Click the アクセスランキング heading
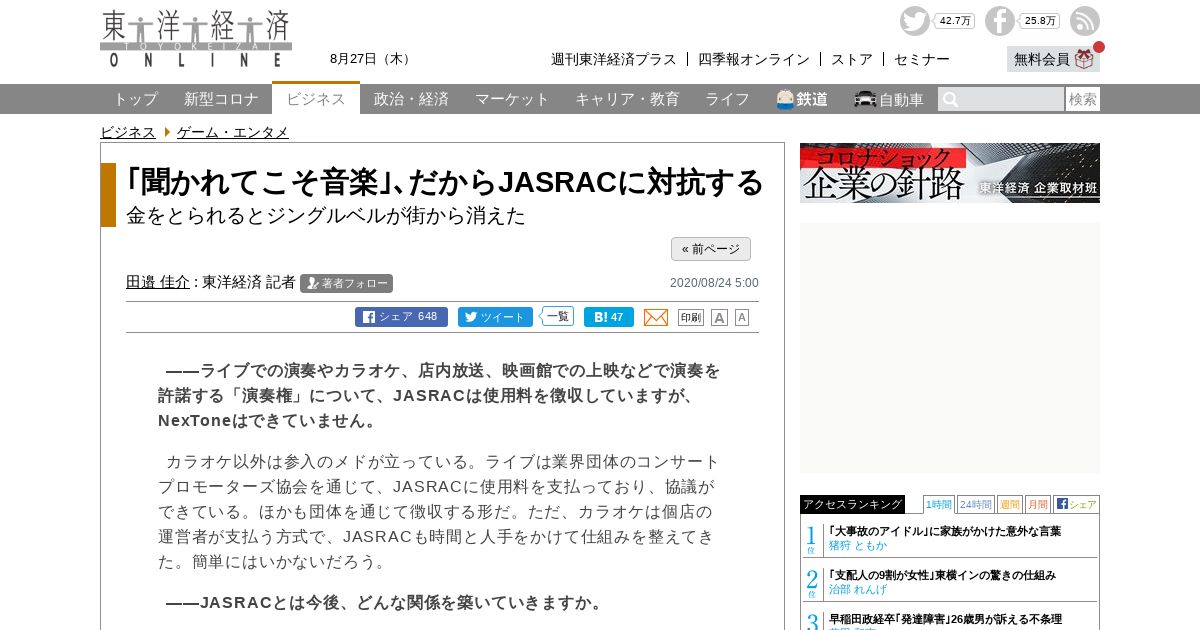Image resolution: width=1200 pixels, height=630 pixels. click(x=852, y=504)
